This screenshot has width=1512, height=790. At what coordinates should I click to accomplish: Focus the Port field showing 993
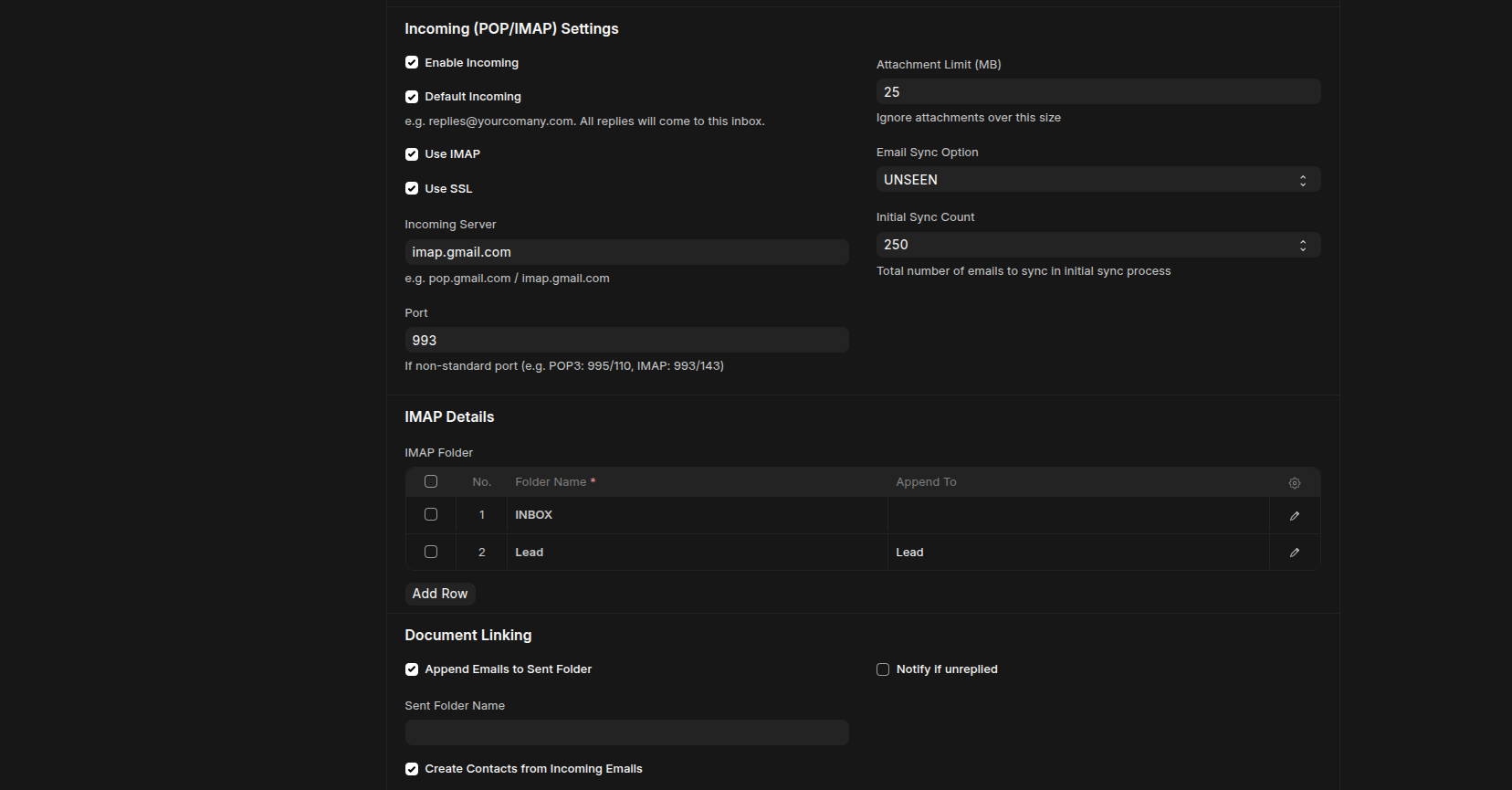click(626, 340)
